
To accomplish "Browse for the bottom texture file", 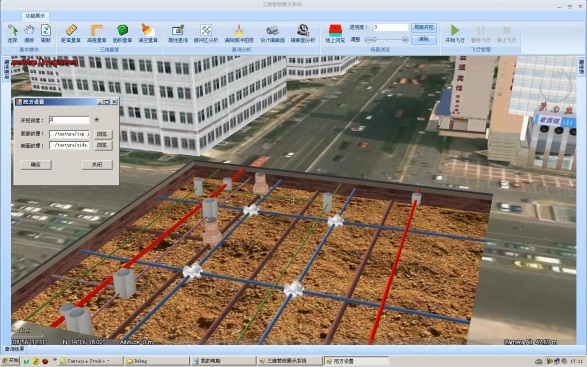I will pos(103,134).
